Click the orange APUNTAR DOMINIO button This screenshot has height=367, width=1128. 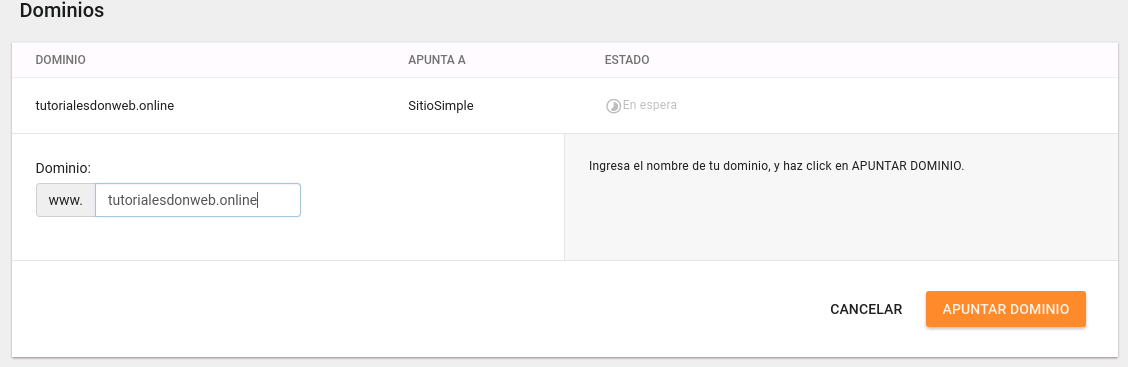[1005, 309]
